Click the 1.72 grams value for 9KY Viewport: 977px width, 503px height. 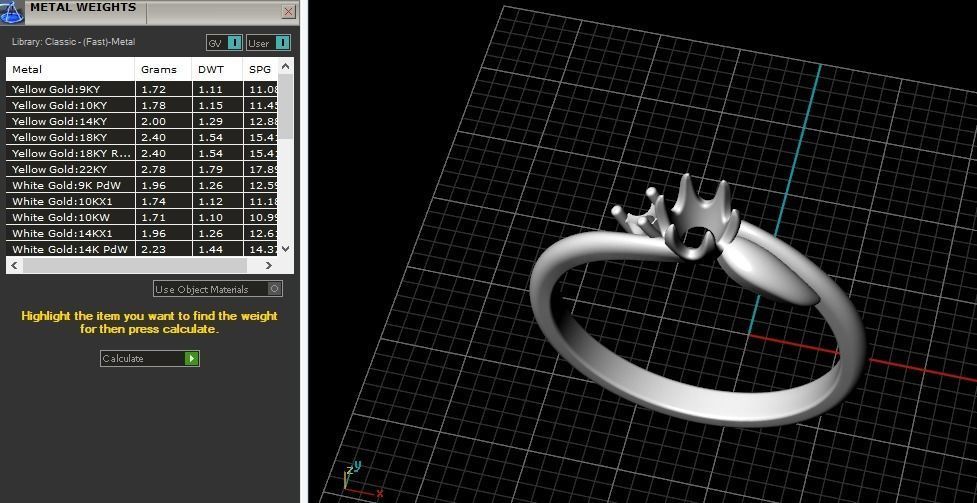click(x=153, y=89)
